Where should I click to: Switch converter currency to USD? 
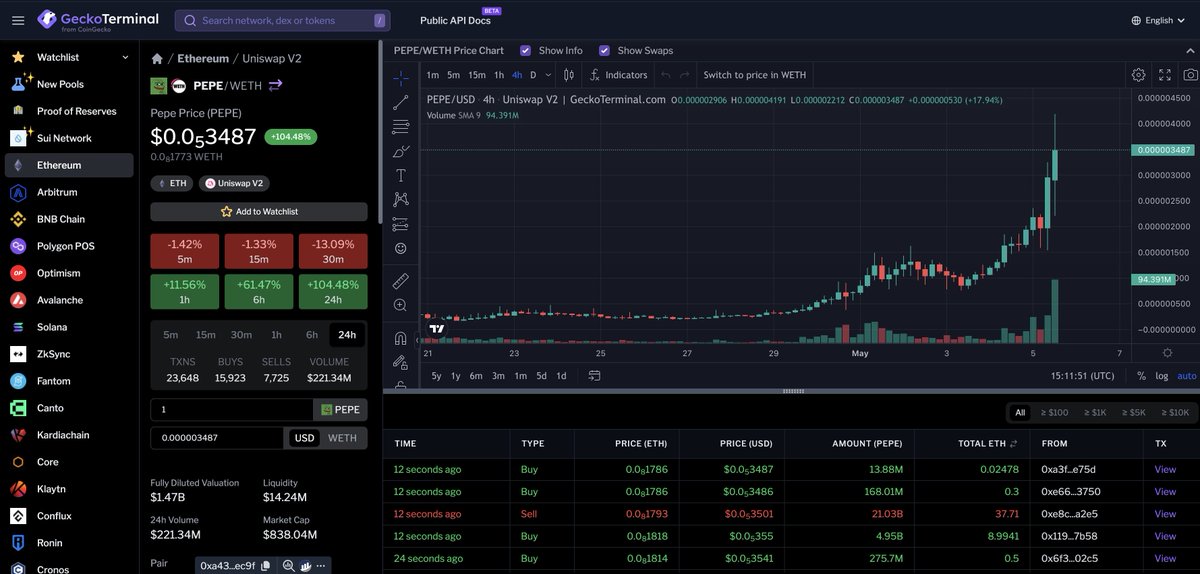[x=304, y=438]
